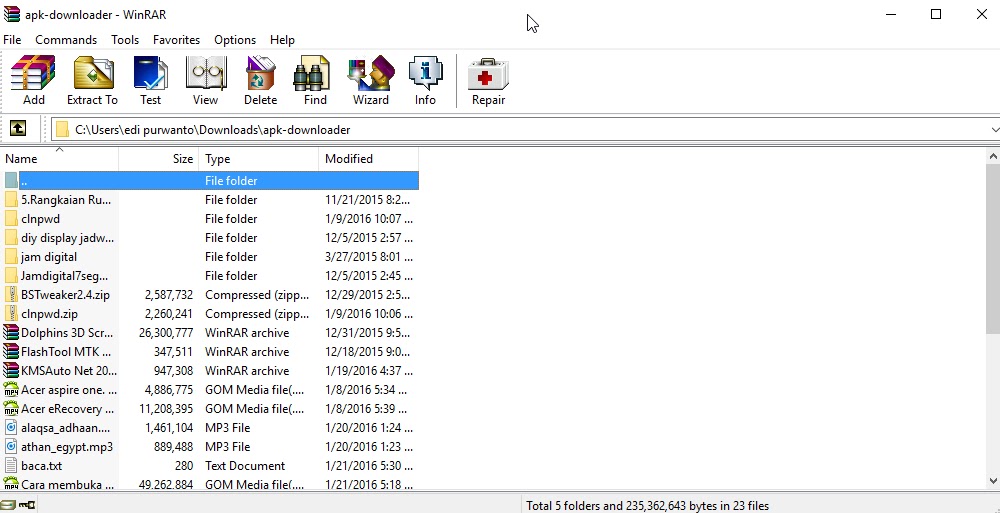This screenshot has height=513, width=1000.
Task: Click the scrollbar up arrow
Action: pos(994,156)
